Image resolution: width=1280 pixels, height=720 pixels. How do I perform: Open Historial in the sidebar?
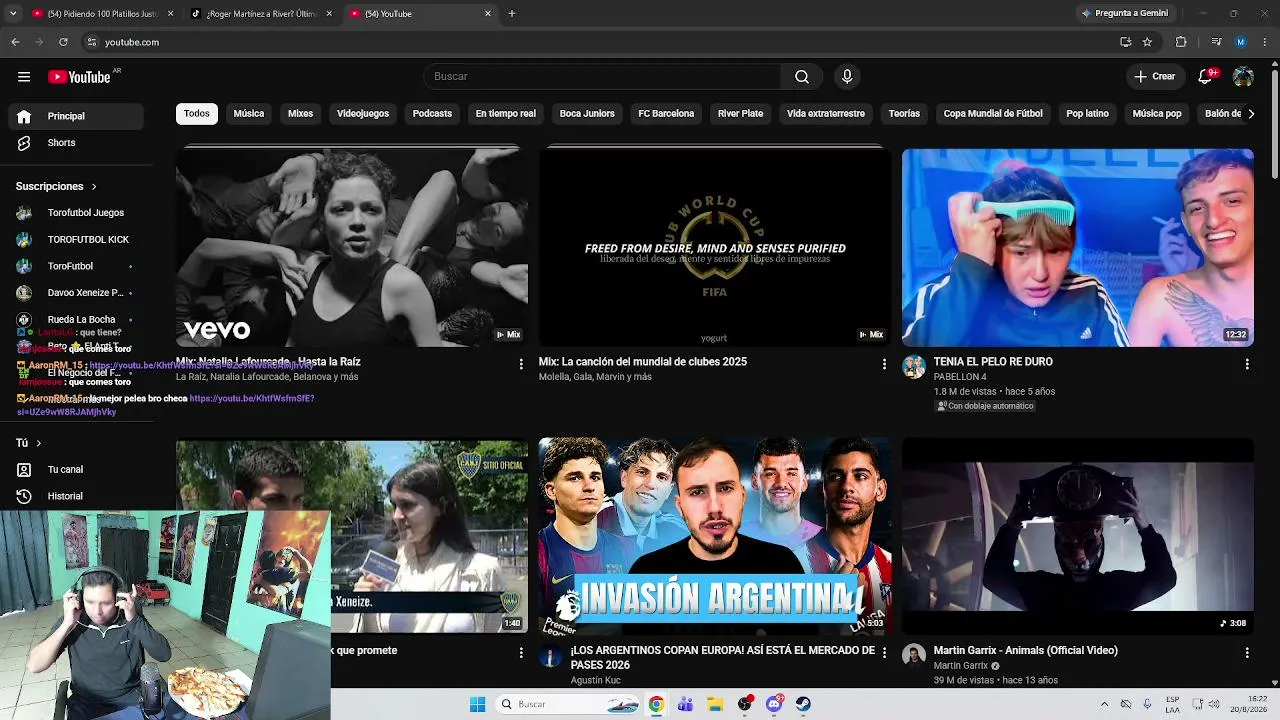[x=76, y=496]
